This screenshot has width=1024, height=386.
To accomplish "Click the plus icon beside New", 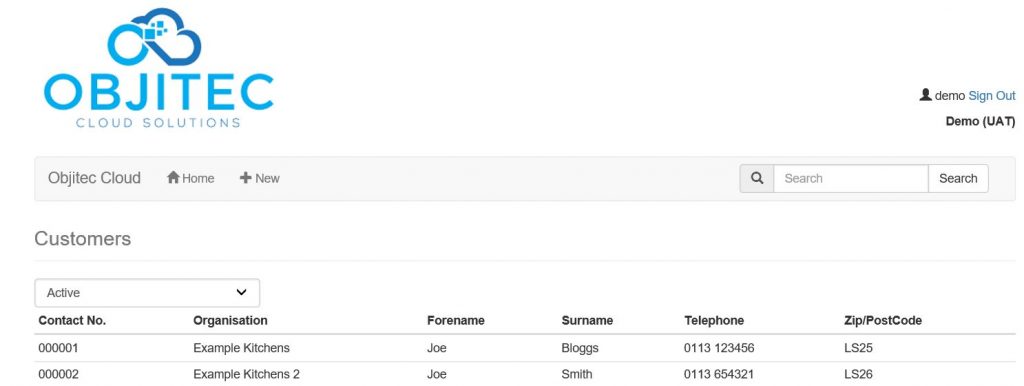I will (x=246, y=178).
